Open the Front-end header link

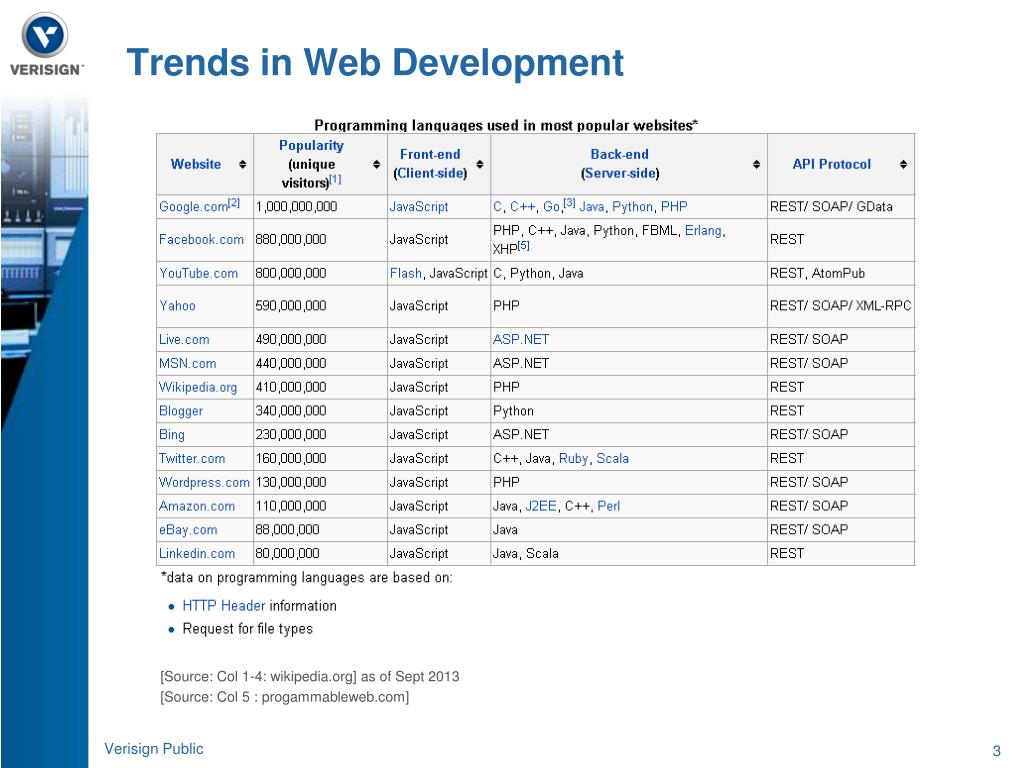click(x=430, y=155)
